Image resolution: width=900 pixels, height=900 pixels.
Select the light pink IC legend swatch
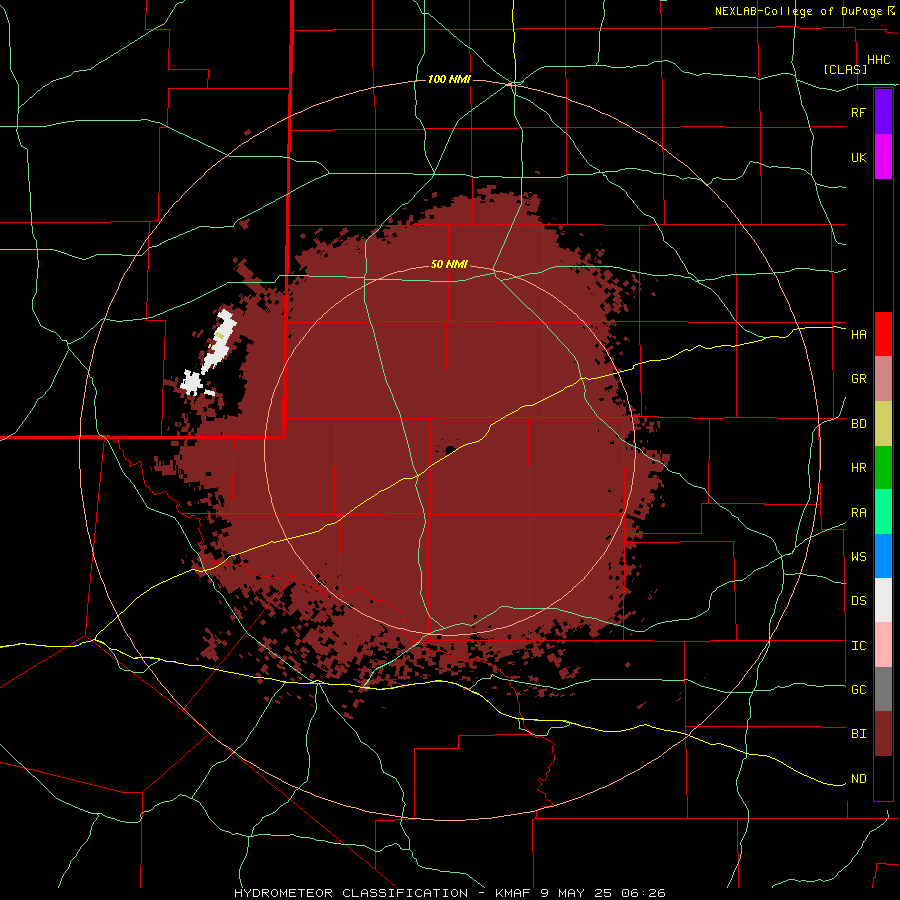(883, 645)
